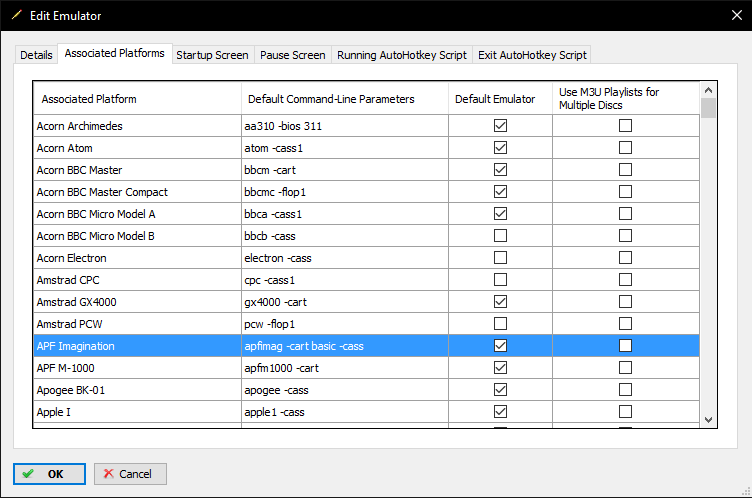Enable Default Emulator for Amstrad PCW

click(500, 324)
